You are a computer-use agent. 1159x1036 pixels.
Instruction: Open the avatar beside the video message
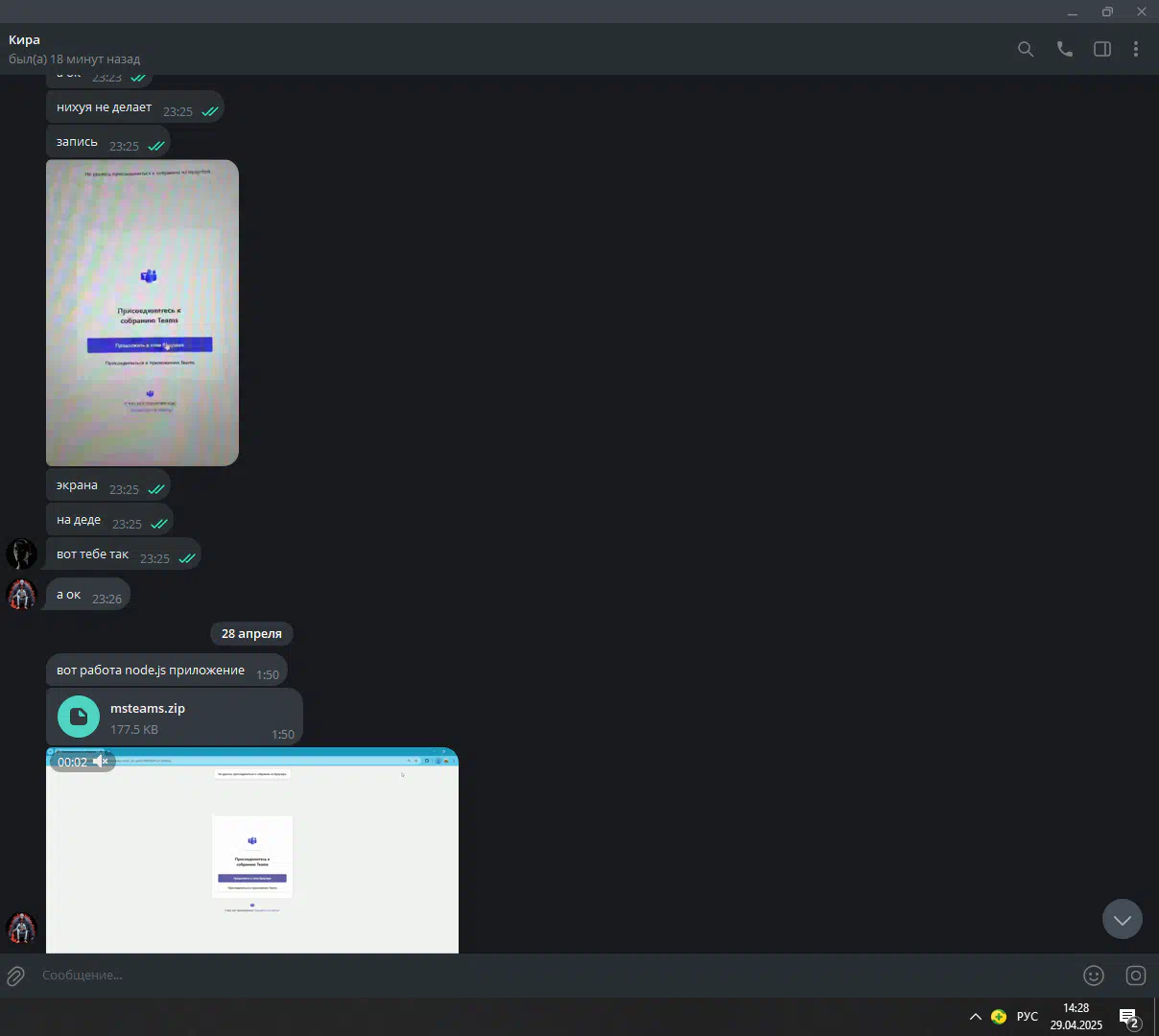(21, 929)
